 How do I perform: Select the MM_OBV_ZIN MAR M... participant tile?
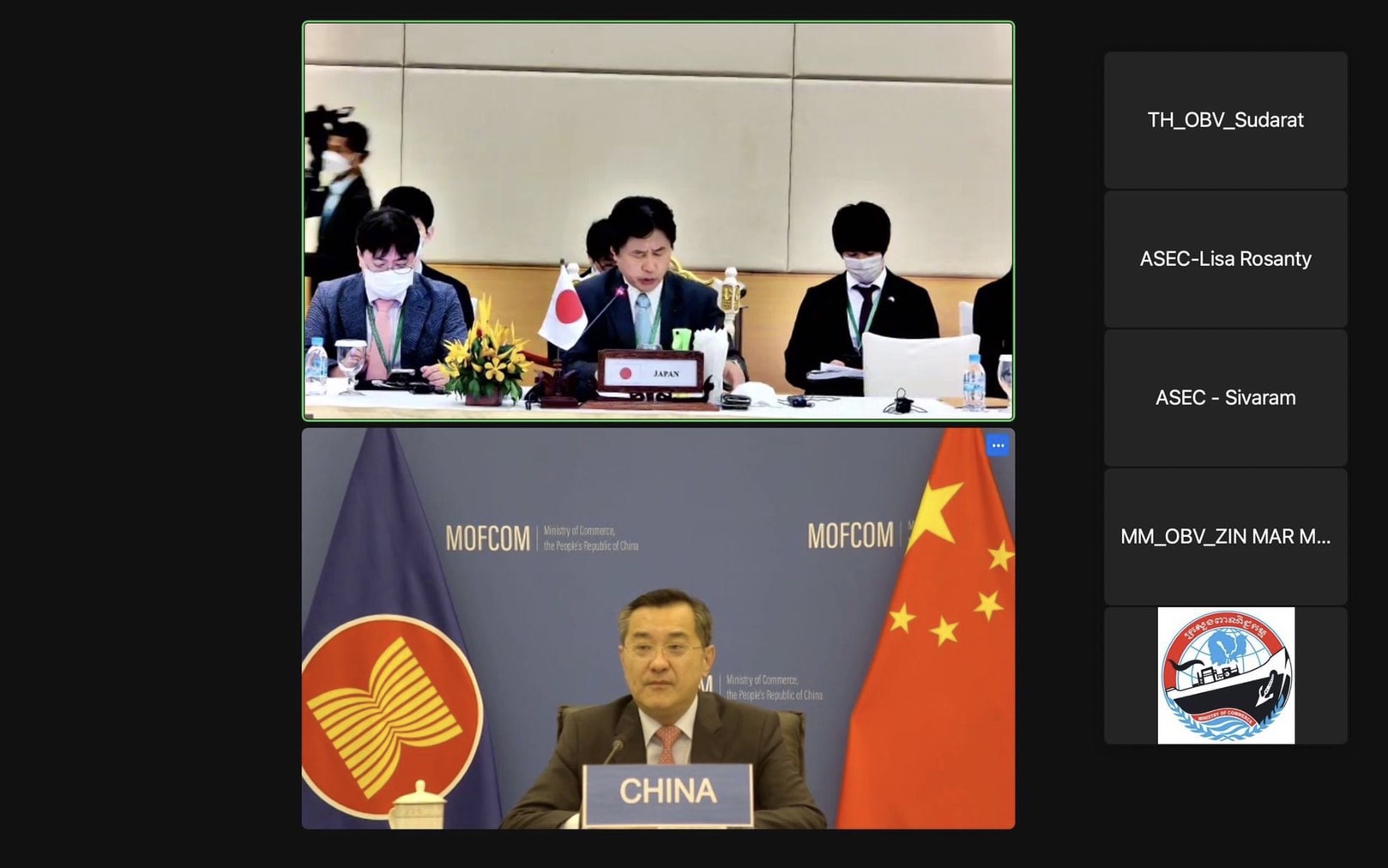(1225, 537)
